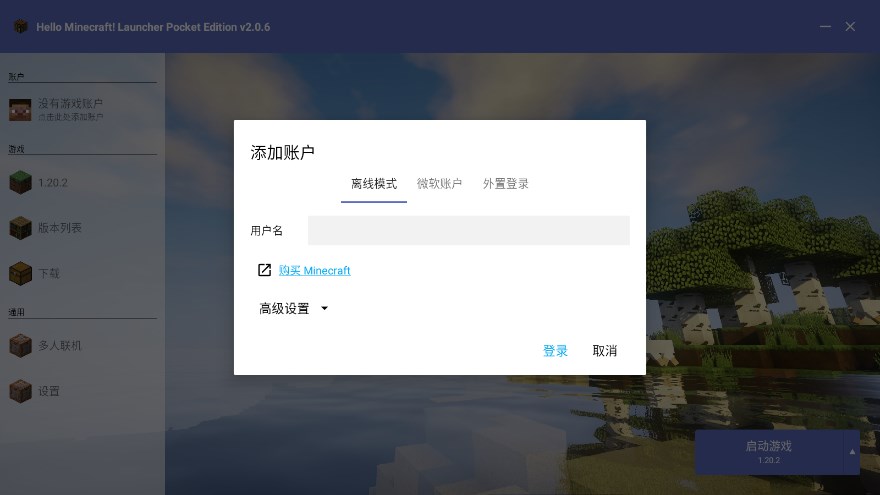Close the launcher window
The width and height of the screenshot is (880, 495).
[850, 26]
